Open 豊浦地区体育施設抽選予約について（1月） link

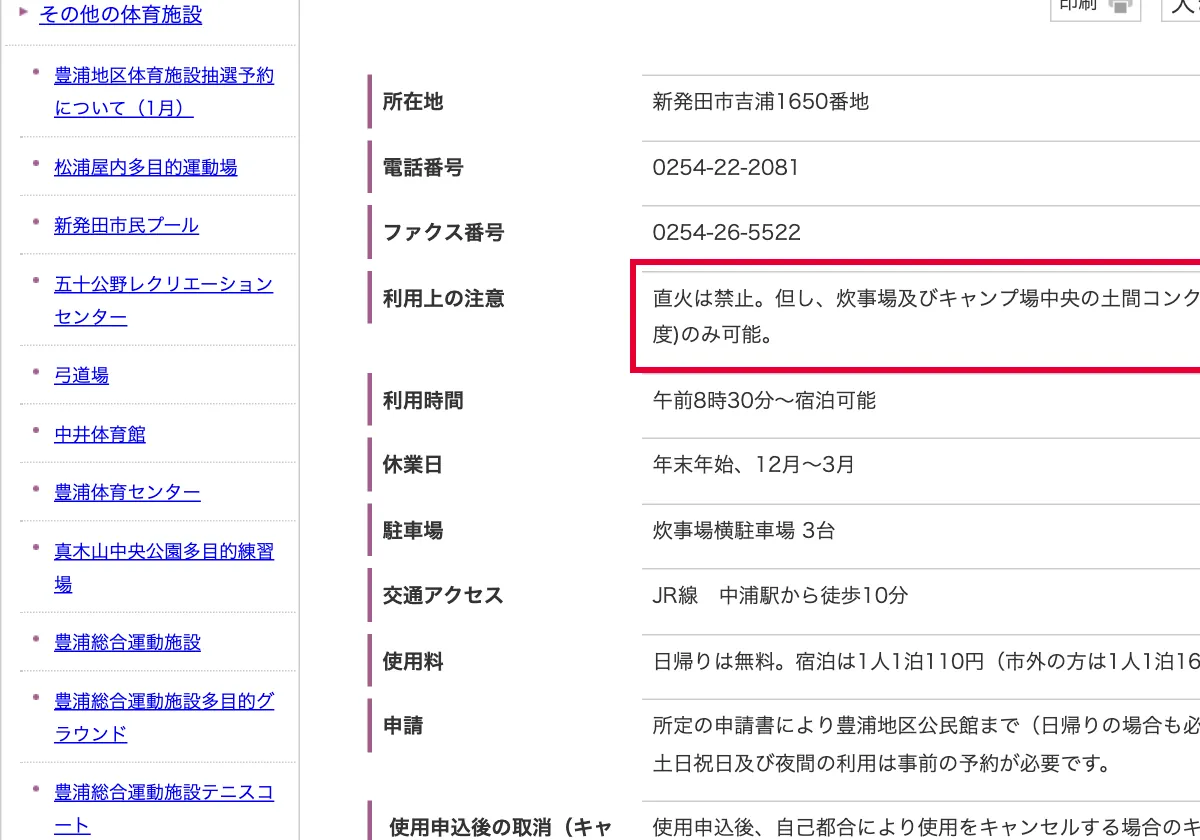[x=164, y=91]
